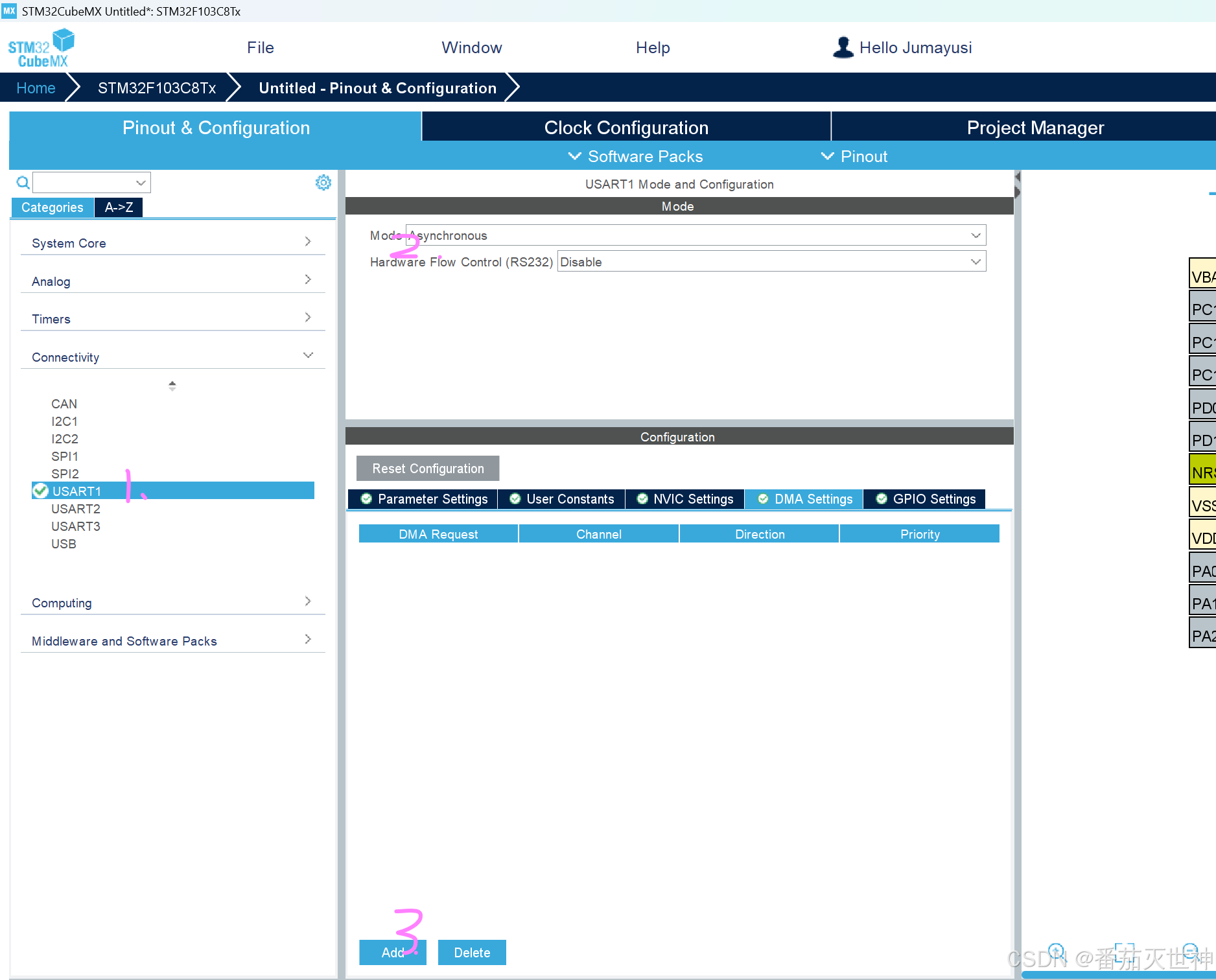The height and width of the screenshot is (980, 1216).
Task: Click the green check icon next to USART1
Action: pyautogui.click(x=41, y=491)
